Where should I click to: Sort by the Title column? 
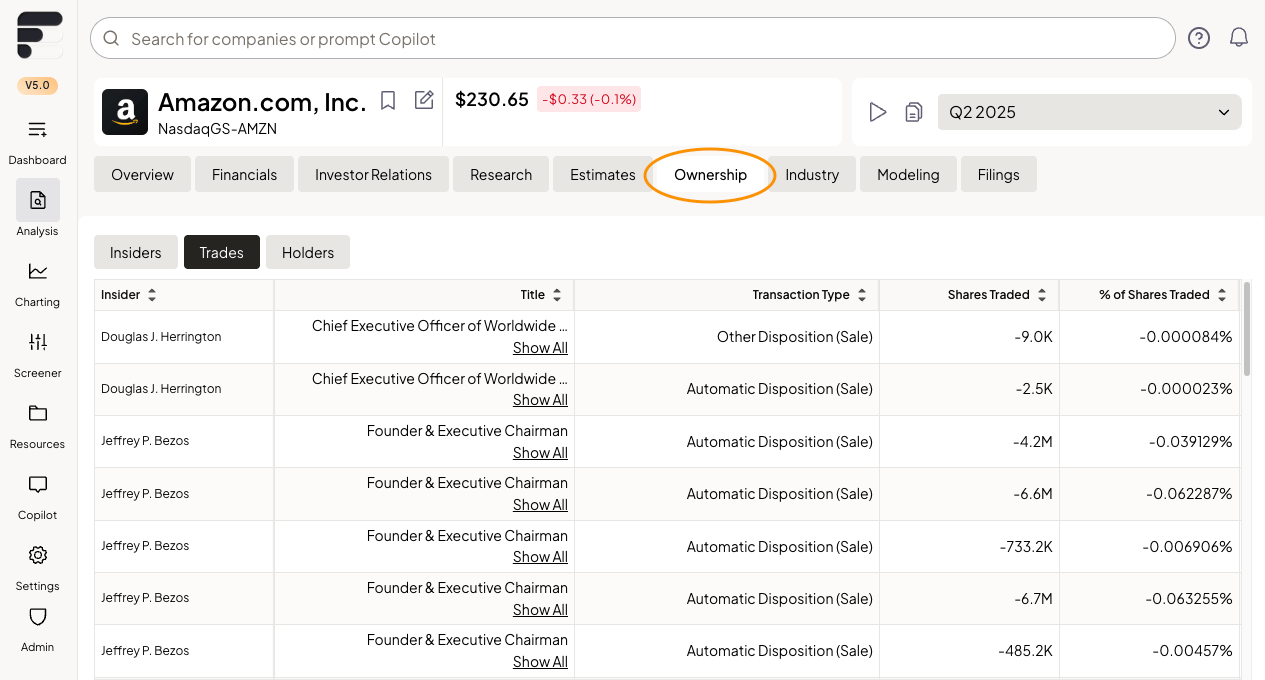click(557, 295)
